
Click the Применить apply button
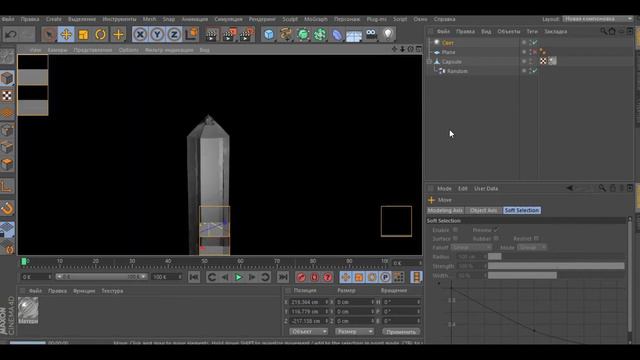pyautogui.click(x=401, y=332)
